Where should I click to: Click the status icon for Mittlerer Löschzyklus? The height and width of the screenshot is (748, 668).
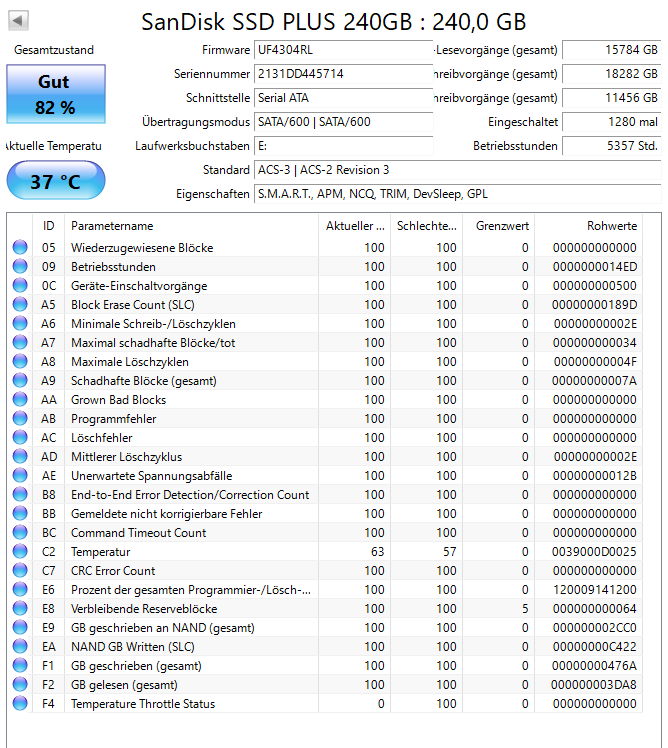point(20,457)
